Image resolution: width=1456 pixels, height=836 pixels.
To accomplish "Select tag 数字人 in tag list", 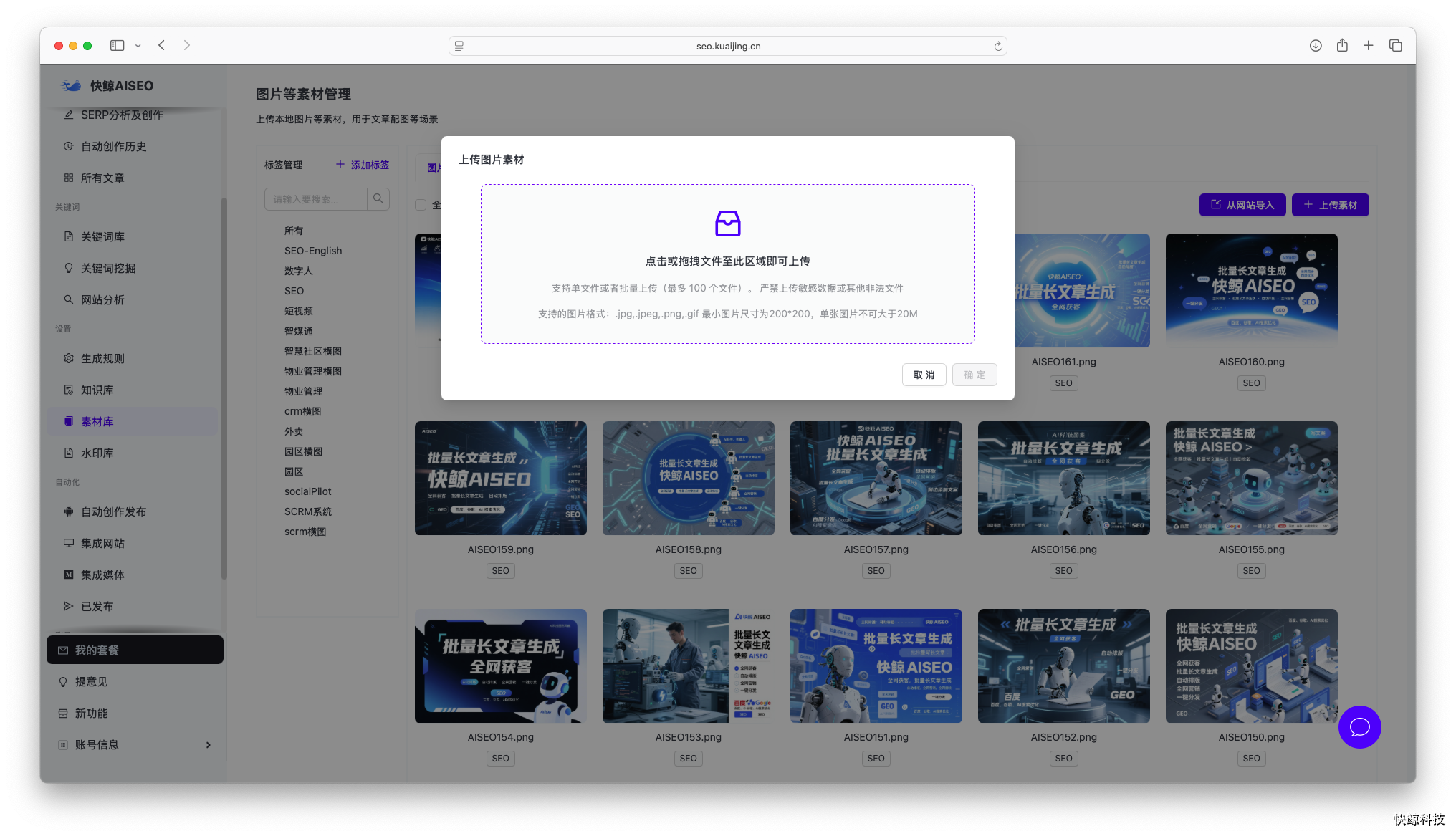I will [299, 271].
